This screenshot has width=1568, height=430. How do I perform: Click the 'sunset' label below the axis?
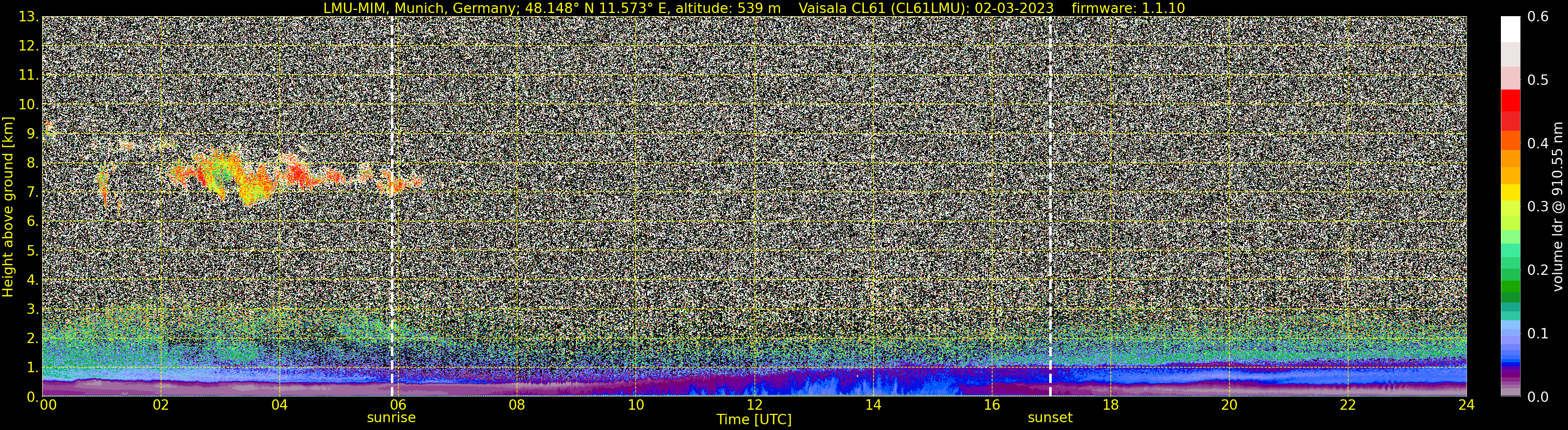coord(1050,418)
